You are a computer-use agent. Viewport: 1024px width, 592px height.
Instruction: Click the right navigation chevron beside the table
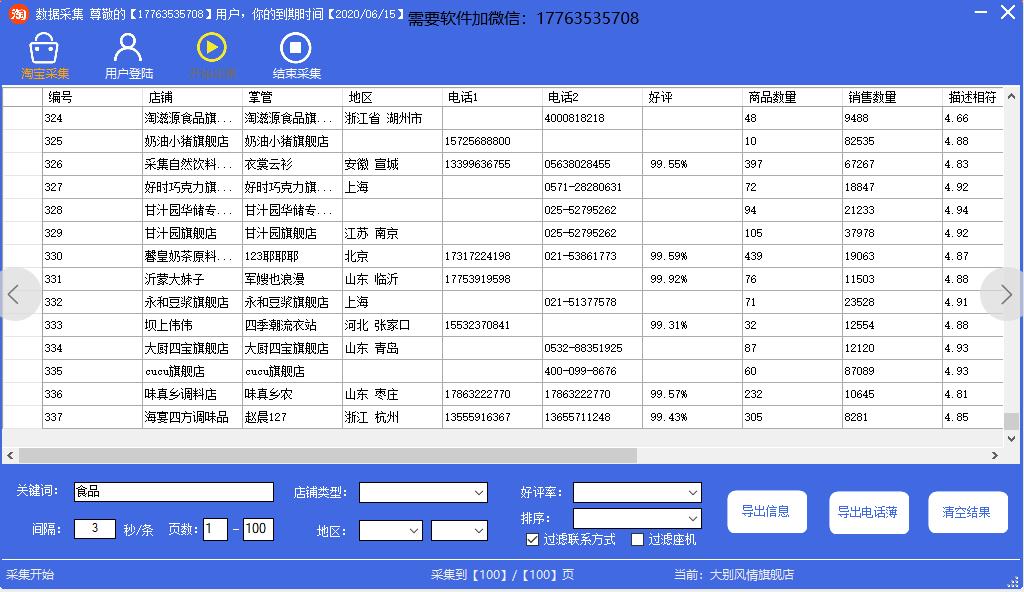click(x=1005, y=294)
